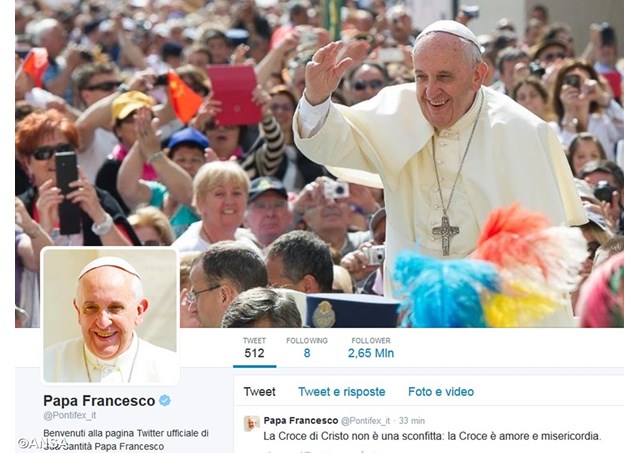Switch to the Tweet tab
Viewport: 640px width, 453px height.
[x=260, y=392]
